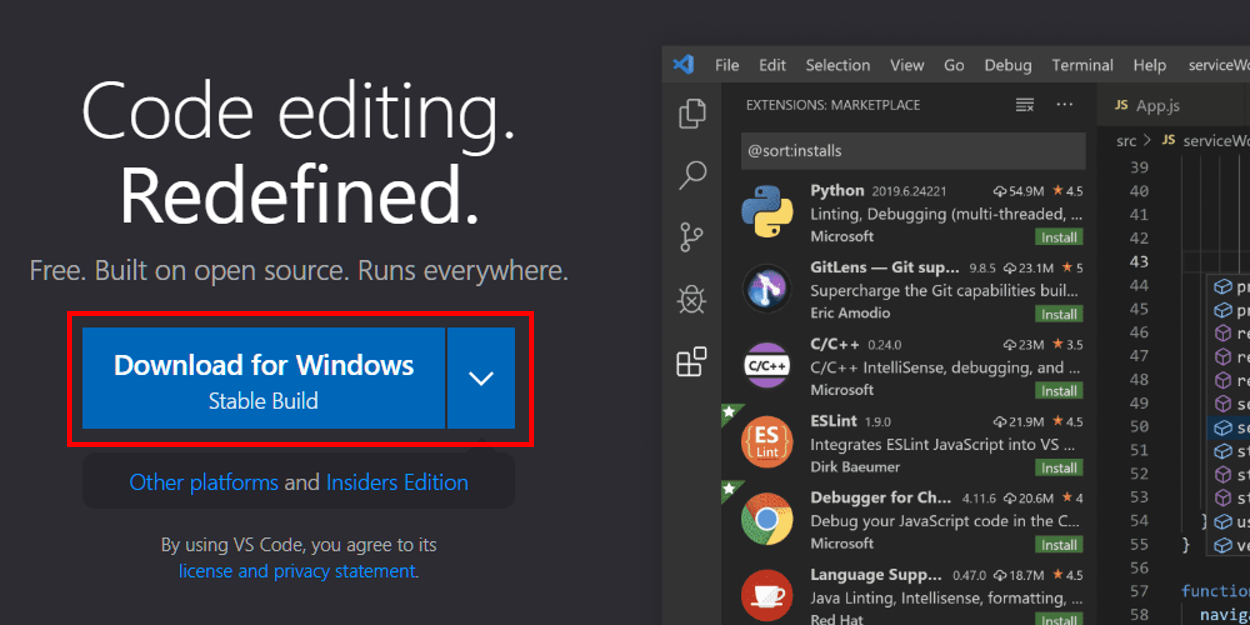Open the Selection menu
Viewport: 1250px width, 625px height.
[x=837, y=65]
